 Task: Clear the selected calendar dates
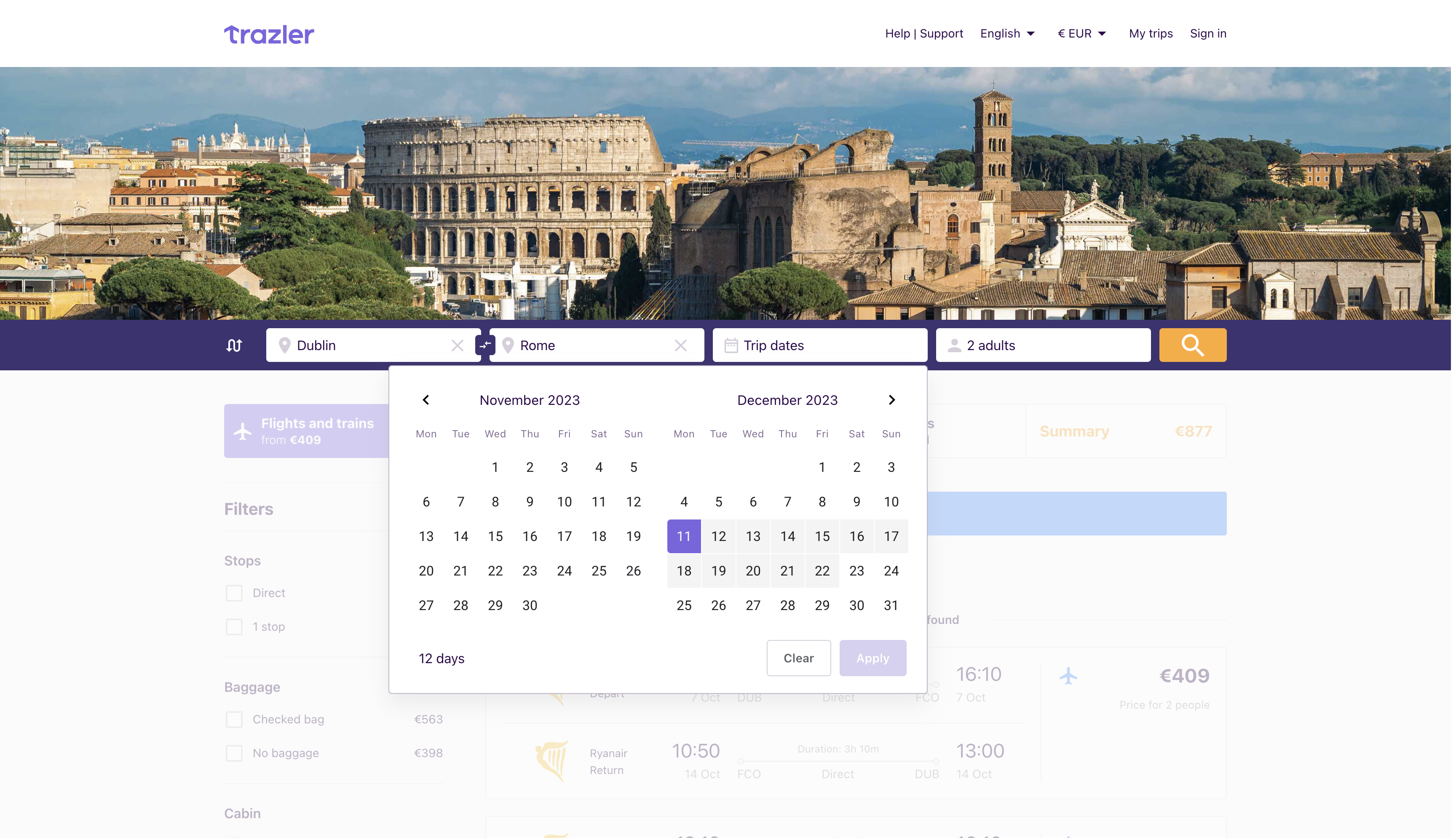(798, 658)
